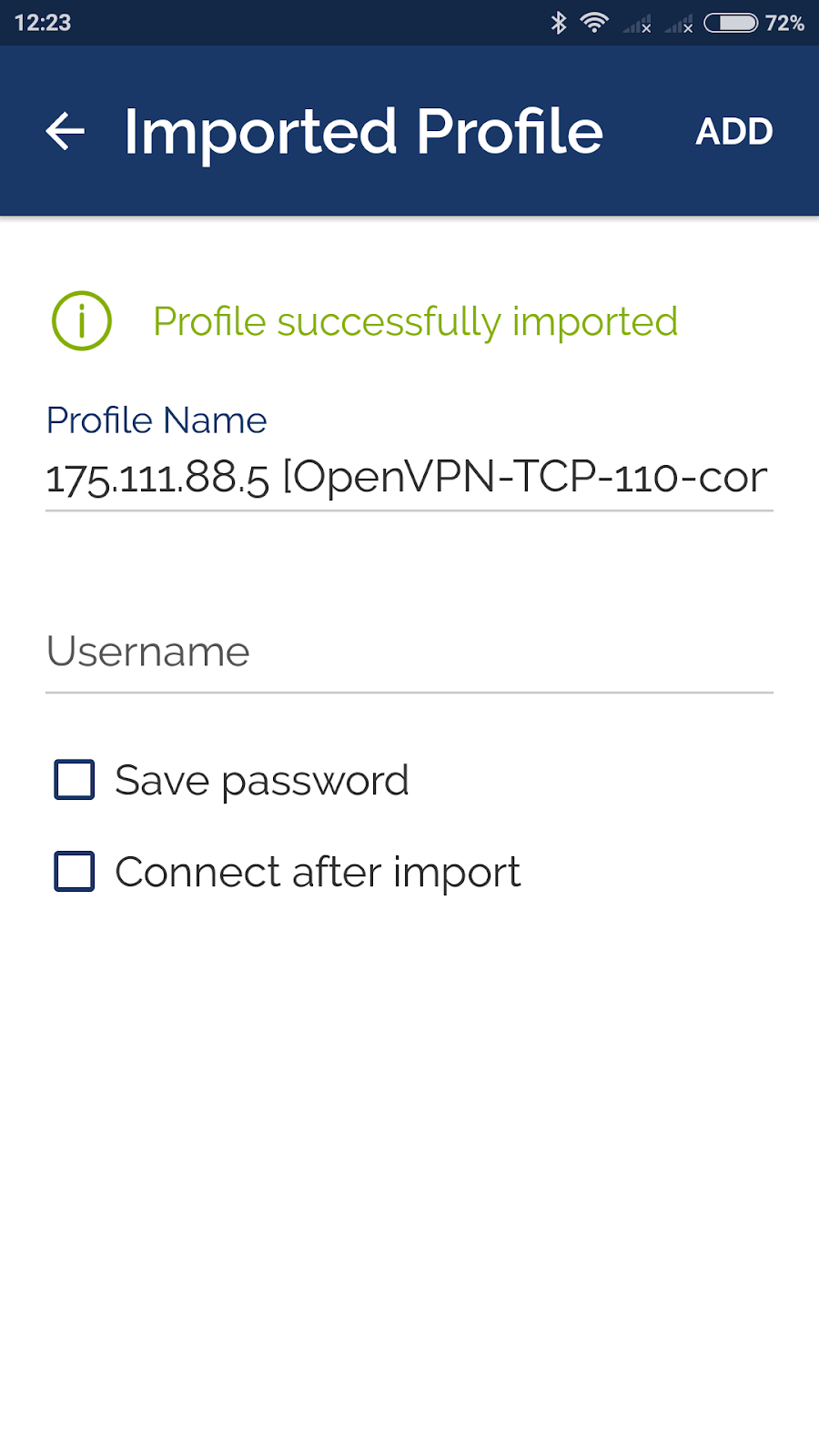Tap the Save password label text
819x1456 pixels.
click(262, 781)
